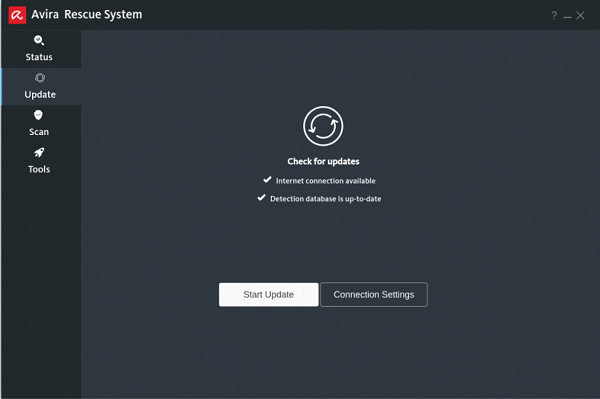Click the checkmark beside Internet connection available
Image resolution: width=600 pixels, height=399 pixels.
(x=267, y=179)
